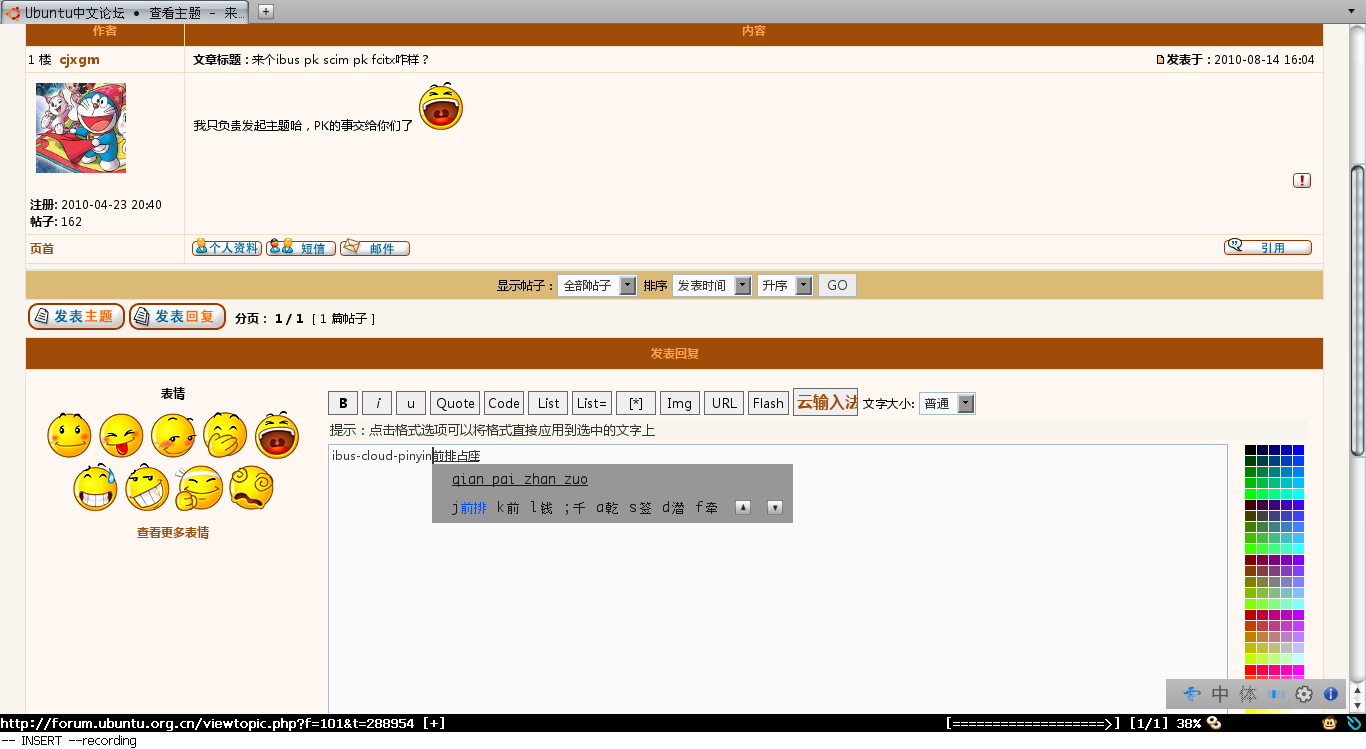Click the monkey icon in status bar
The height and width of the screenshot is (749, 1366).
click(1331, 723)
